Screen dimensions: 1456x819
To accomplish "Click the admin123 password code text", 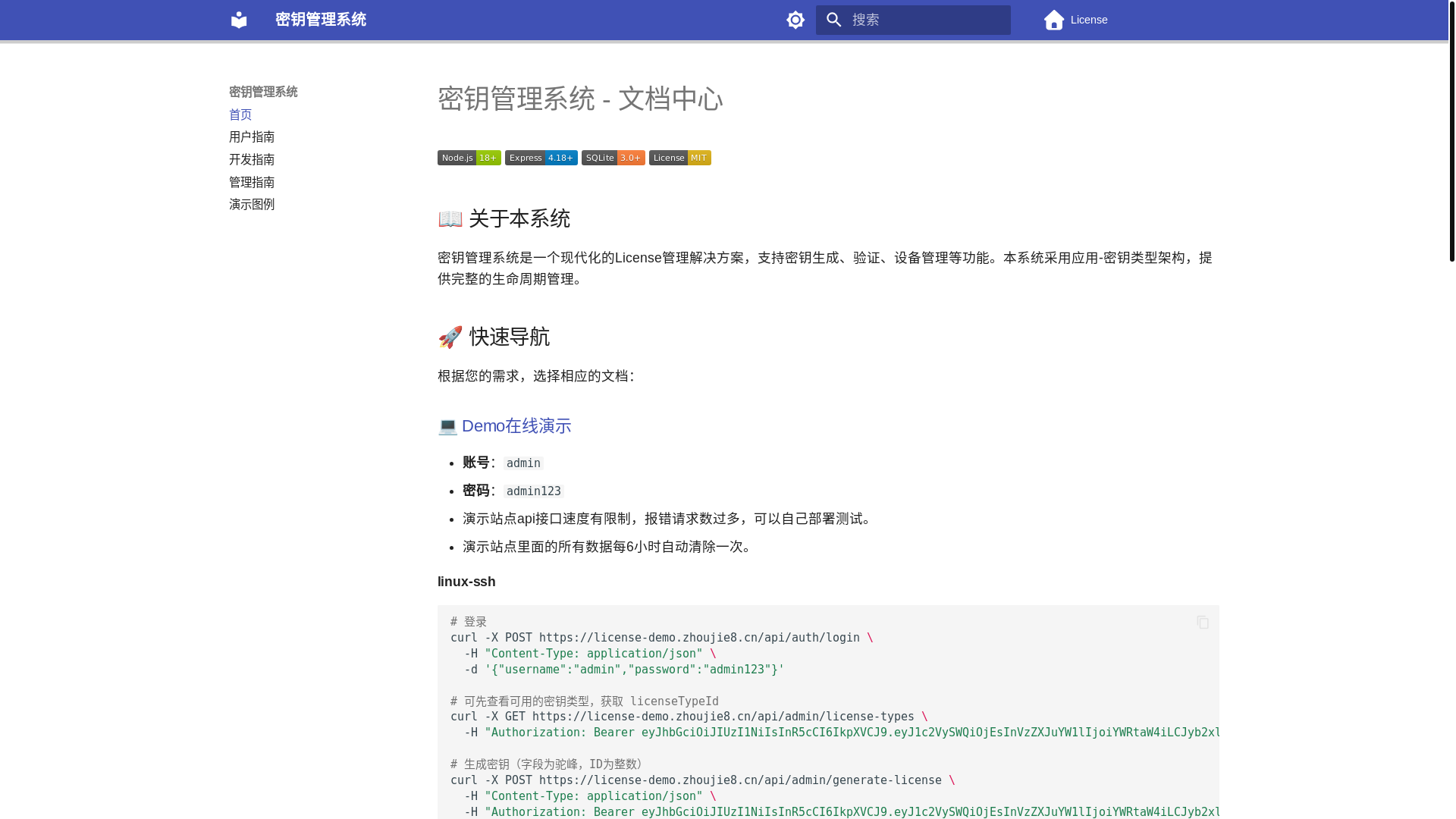I will (534, 491).
